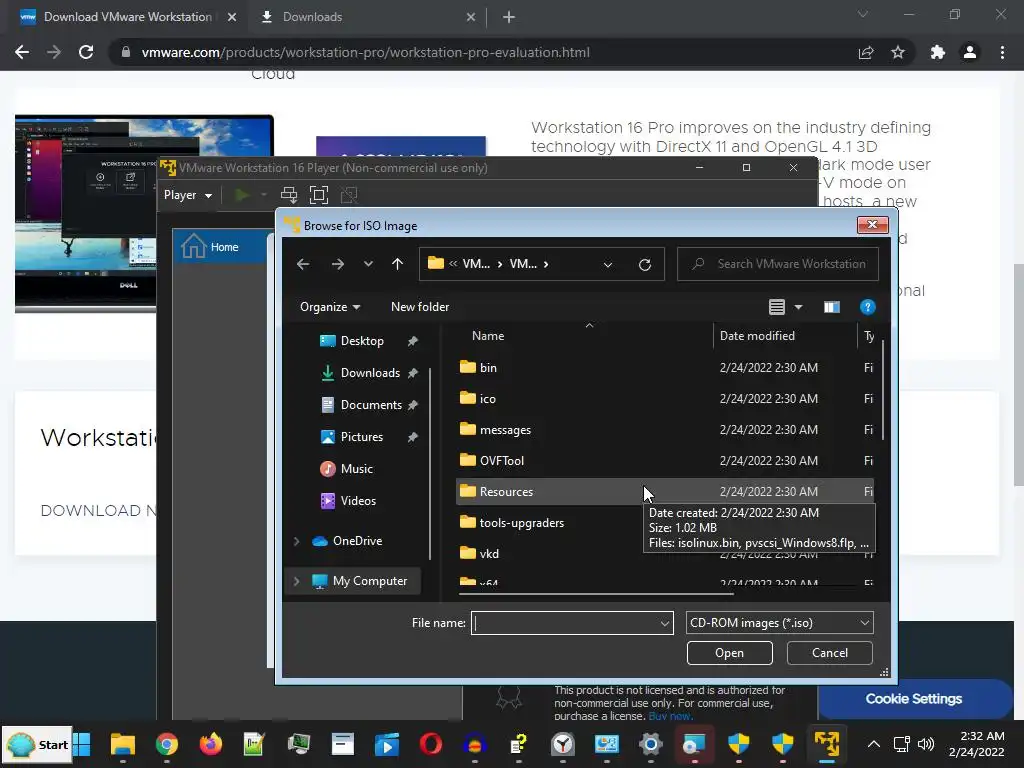The width and height of the screenshot is (1024, 768).
Task: Select Downloads in the navigation pane
Action: (x=370, y=373)
